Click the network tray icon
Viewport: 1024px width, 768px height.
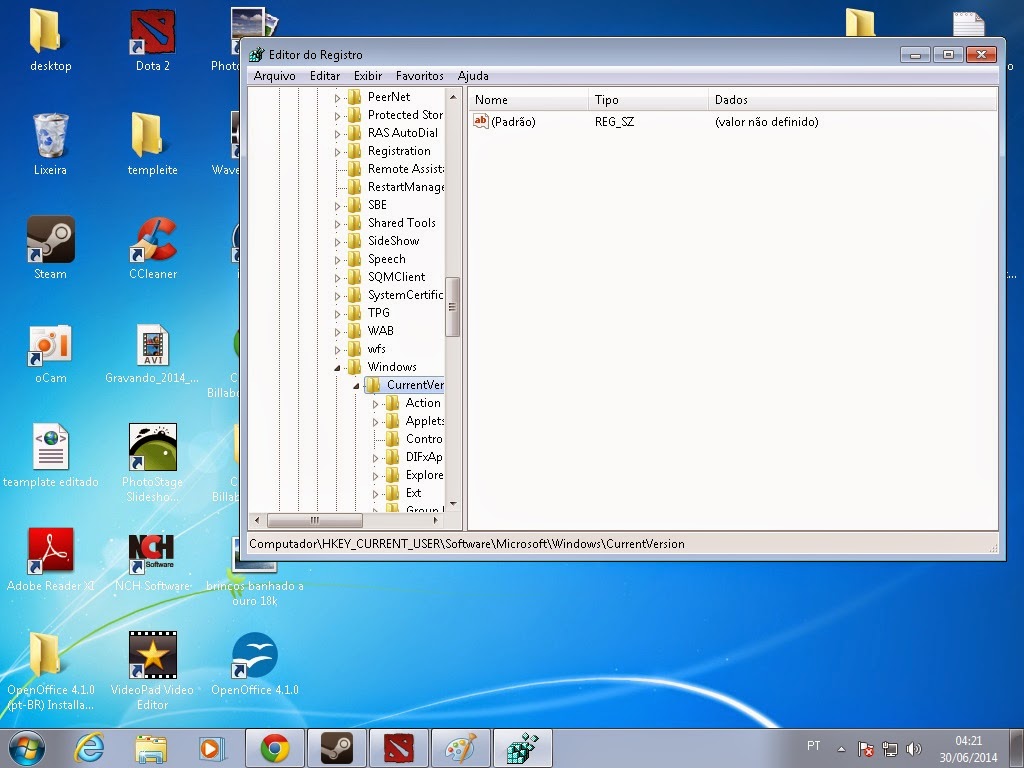(x=889, y=749)
